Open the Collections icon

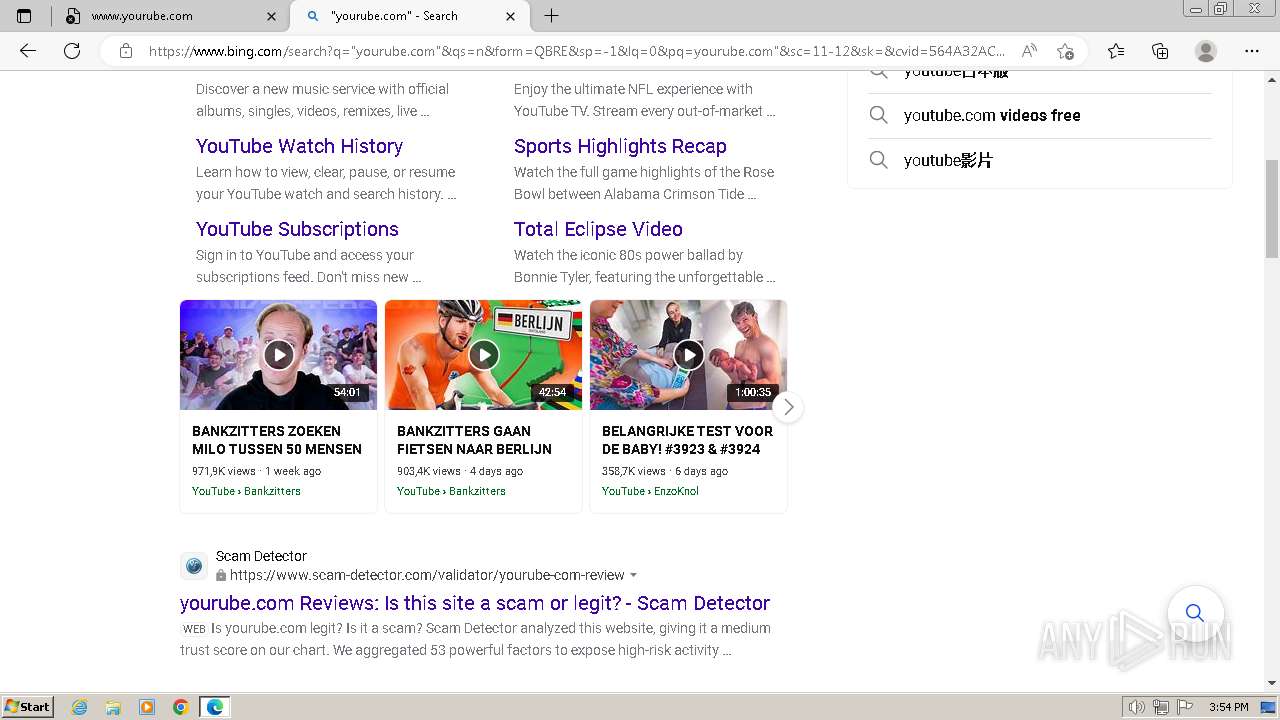pyautogui.click(x=1160, y=51)
